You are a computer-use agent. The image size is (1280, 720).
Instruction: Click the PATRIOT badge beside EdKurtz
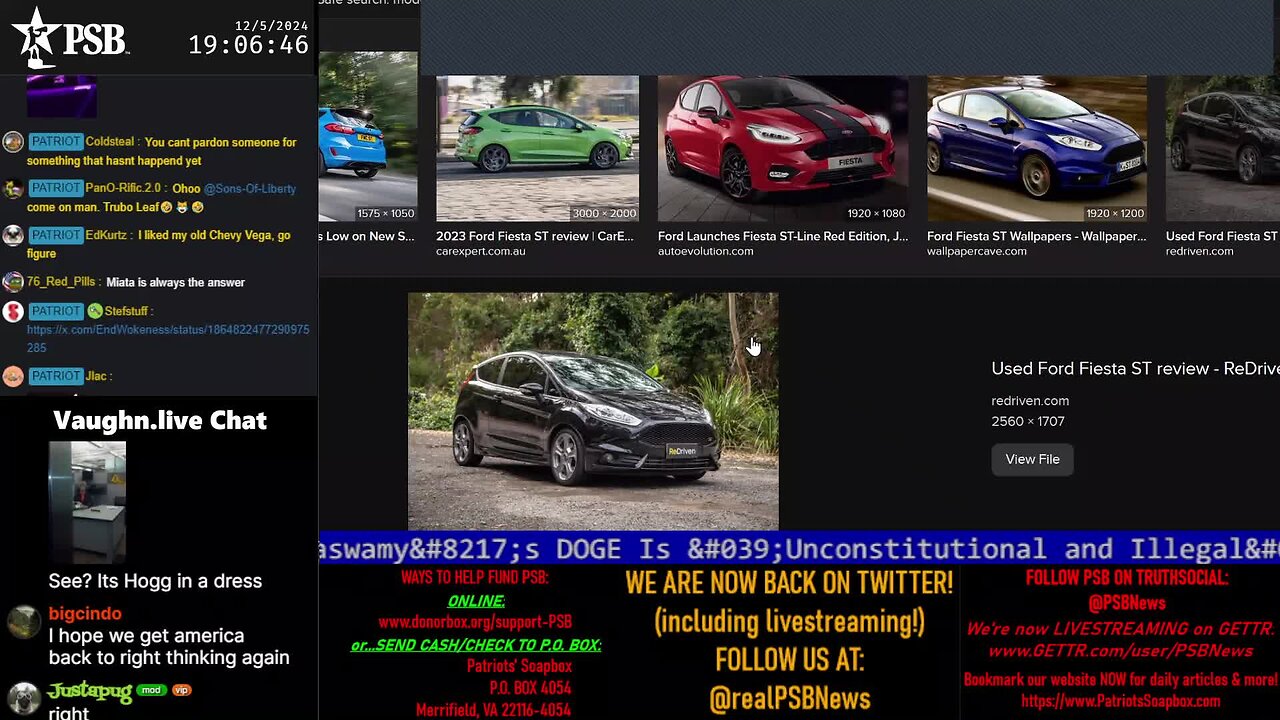[x=55, y=235]
